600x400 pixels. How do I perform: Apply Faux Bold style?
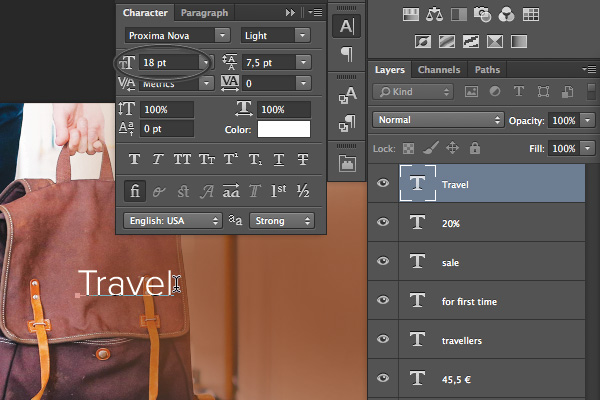tap(134, 159)
